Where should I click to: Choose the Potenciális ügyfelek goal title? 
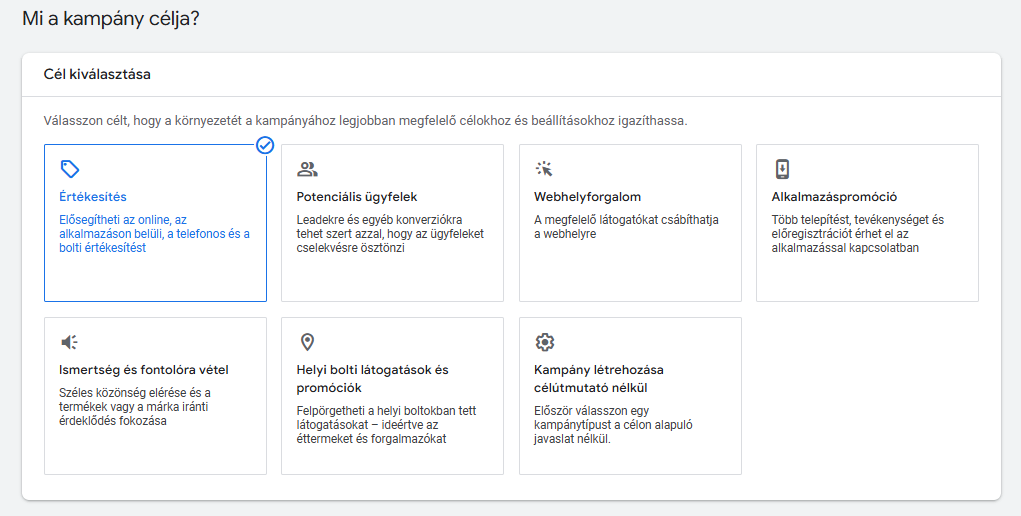click(357, 197)
